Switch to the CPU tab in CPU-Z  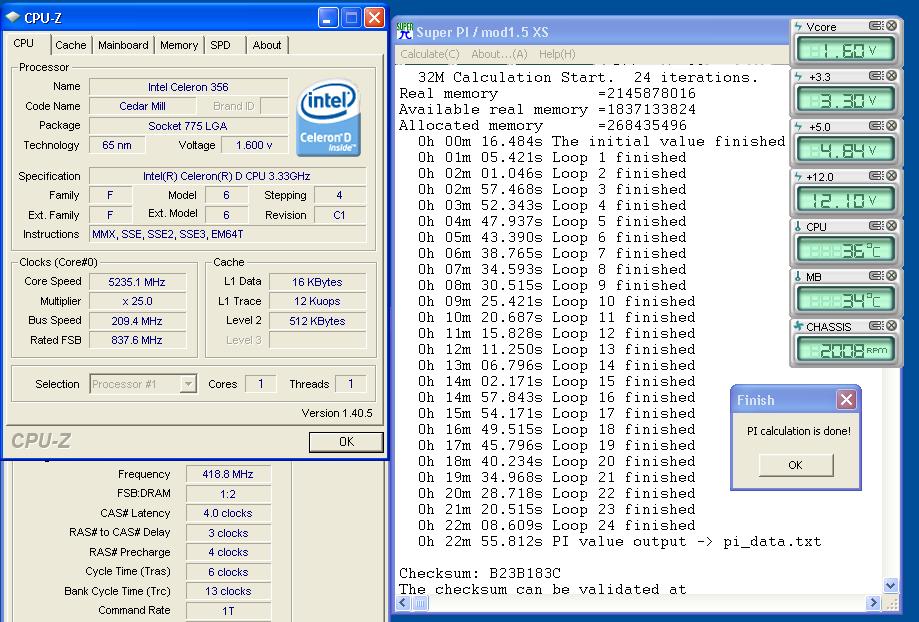pos(24,43)
